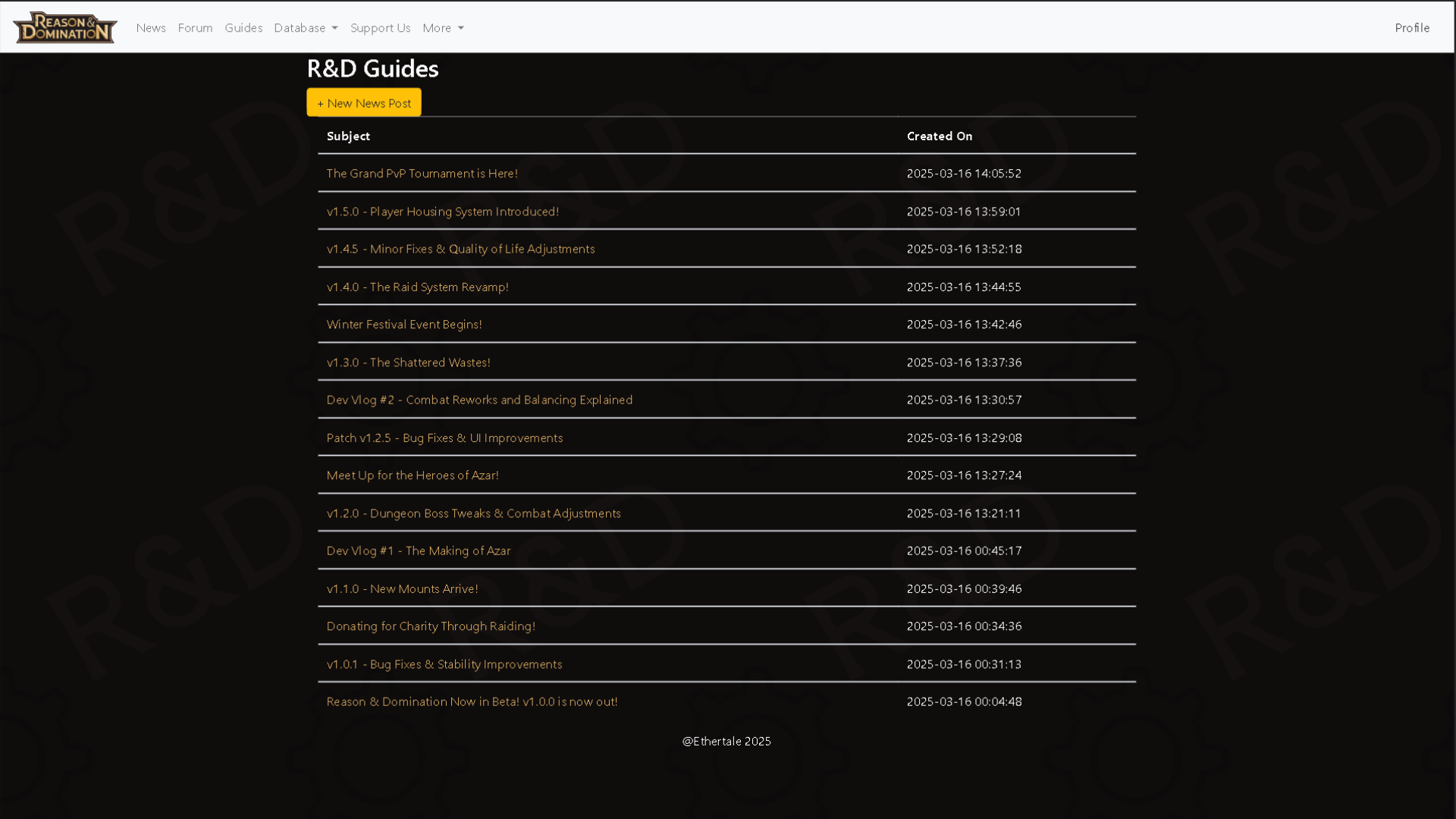Viewport: 1456px width, 819px height.
Task: Open the Profile page
Action: [1411, 28]
